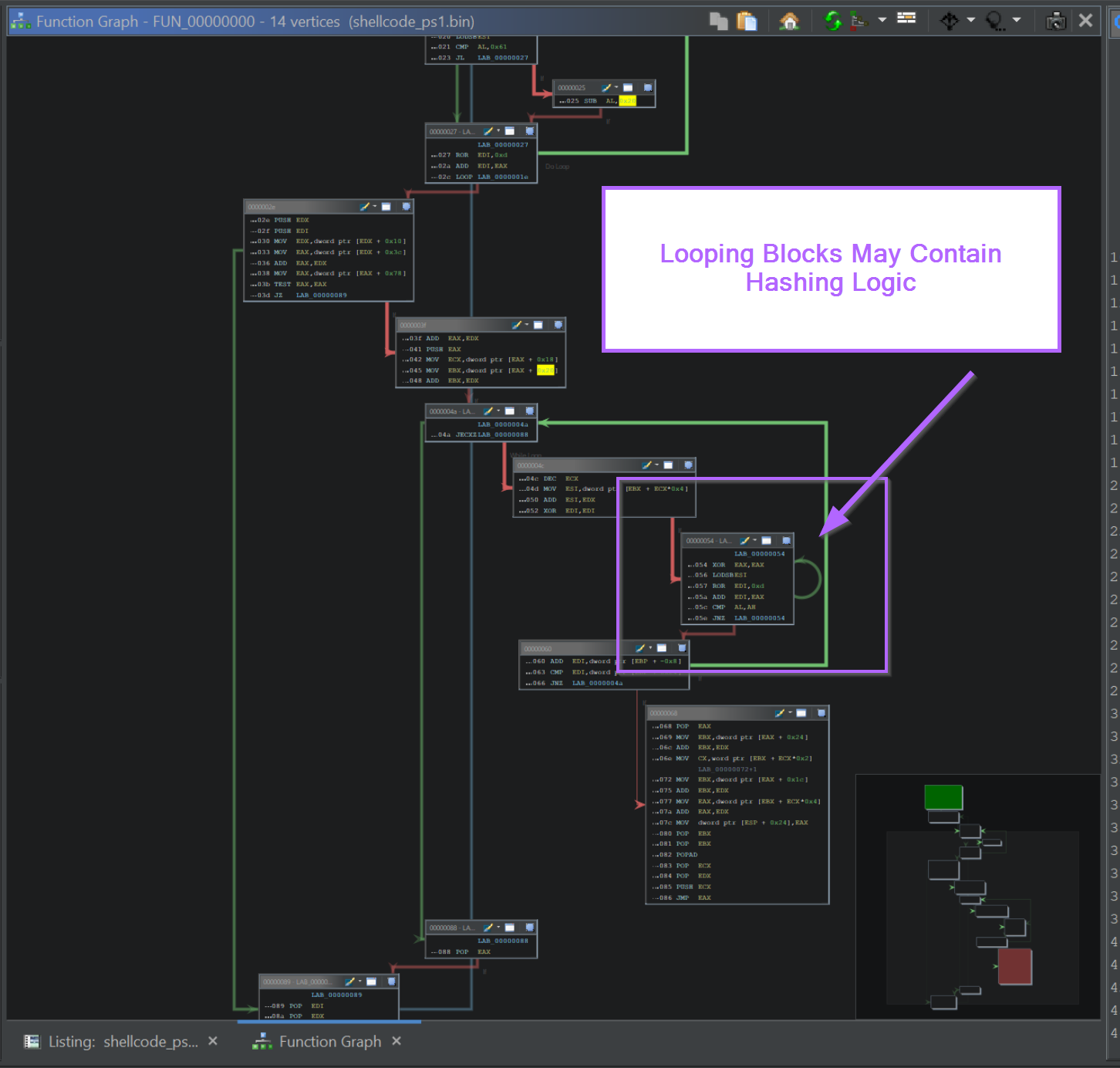Open the focus mode dropdown arrow
The height and width of the screenshot is (1068, 1120).
coord(1017,20)
